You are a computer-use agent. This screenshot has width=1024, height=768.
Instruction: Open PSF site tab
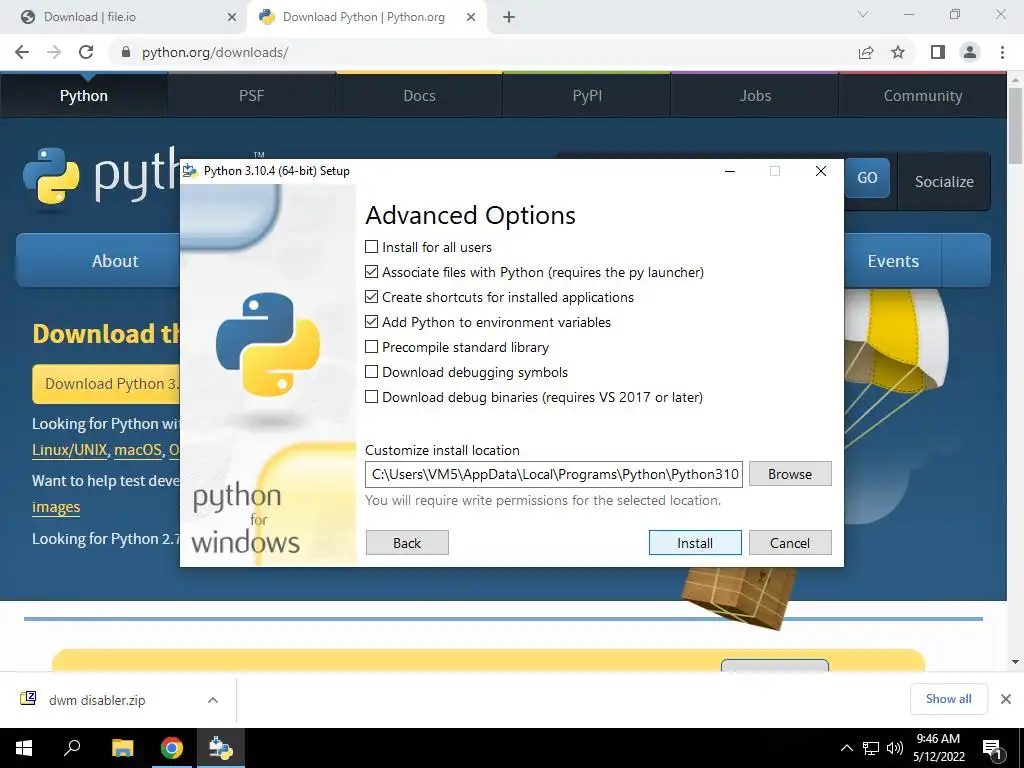pos(251,95)
